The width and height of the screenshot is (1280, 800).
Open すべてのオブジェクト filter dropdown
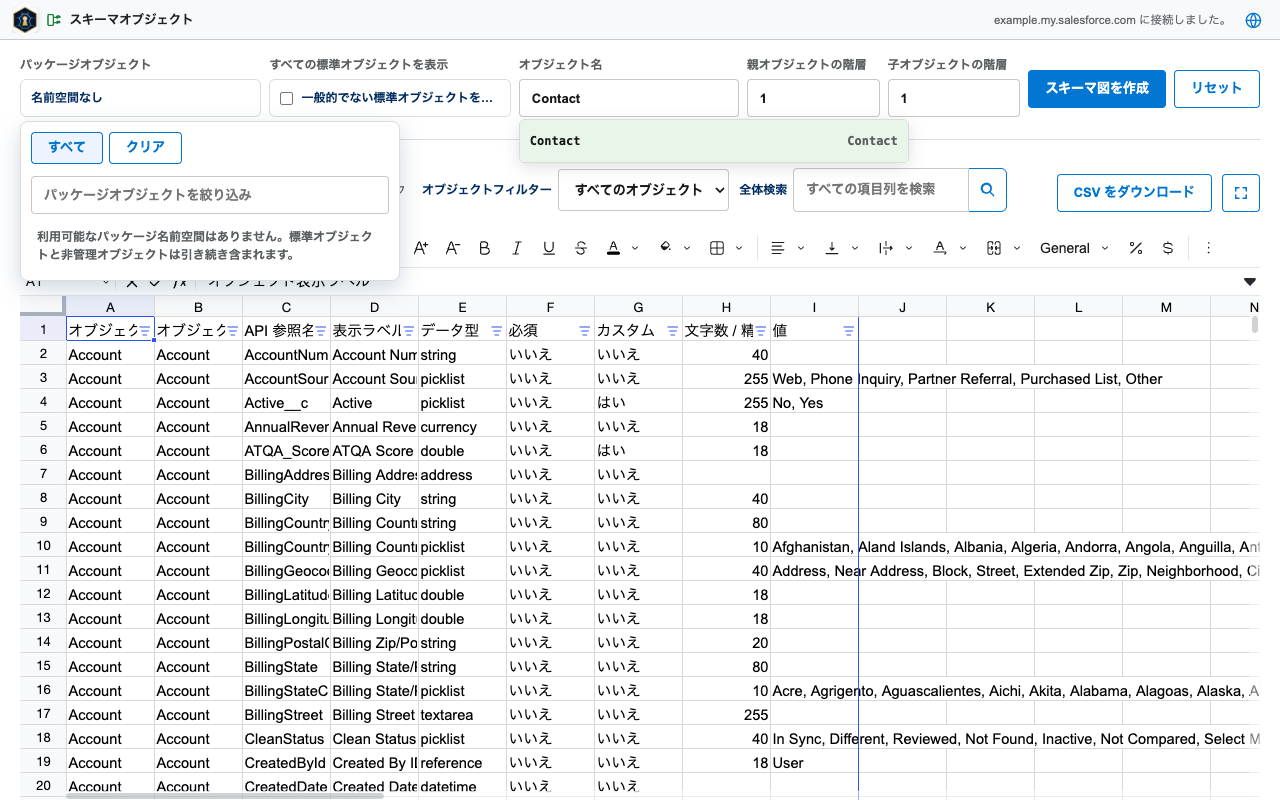643,190
